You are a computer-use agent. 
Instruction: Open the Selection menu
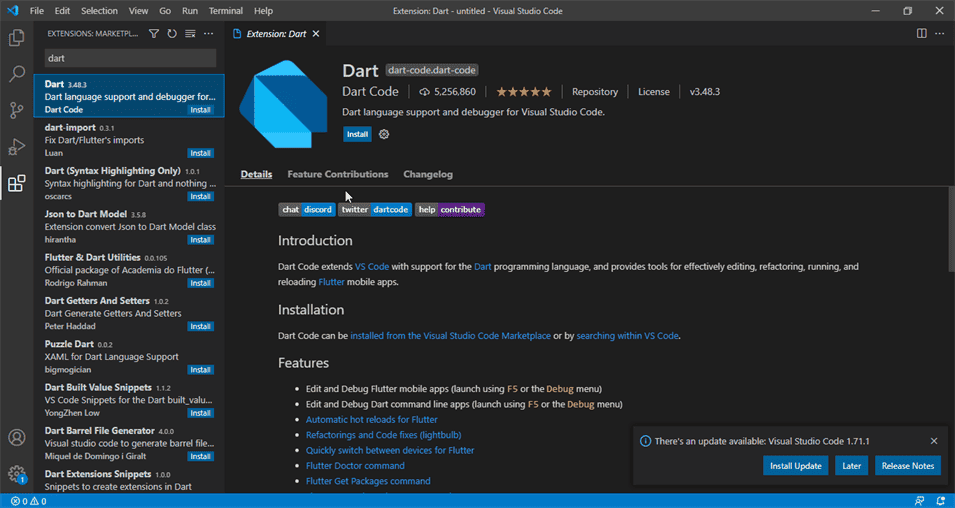pyautogui.click(x=99, y=11)
